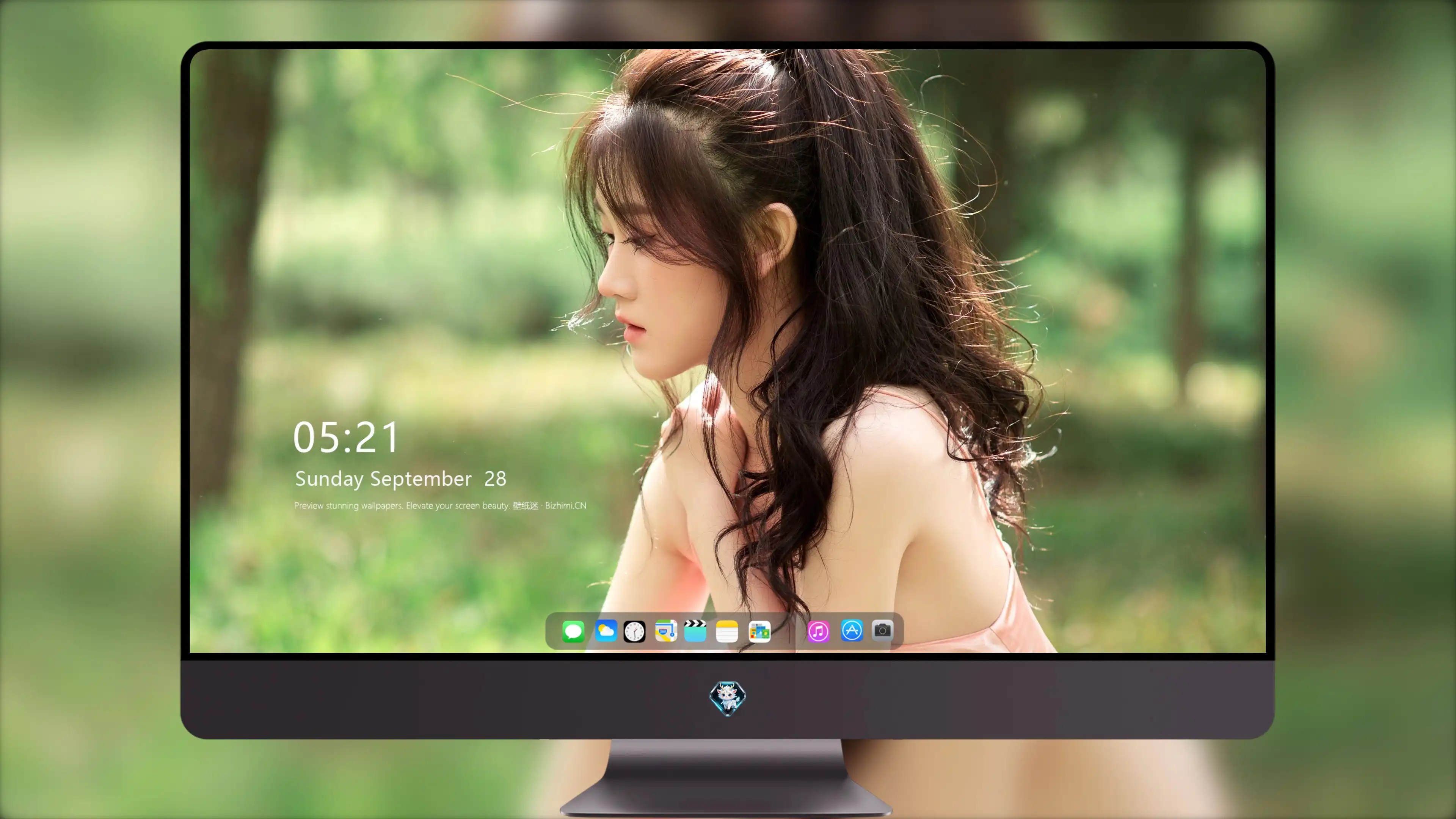1456x819 pixels.
Task: Open the Weather app in the dock
Action: (606, 631)
